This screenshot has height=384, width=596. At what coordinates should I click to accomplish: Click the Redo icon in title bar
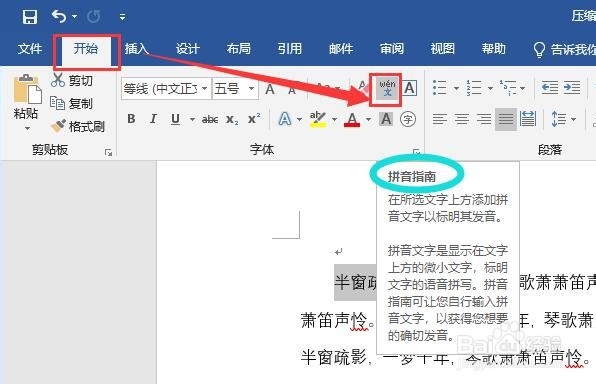[x=94, y=17]
